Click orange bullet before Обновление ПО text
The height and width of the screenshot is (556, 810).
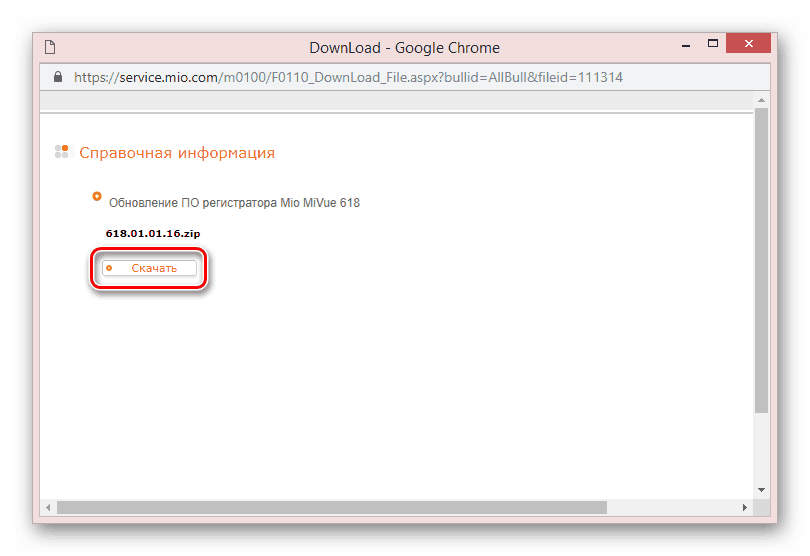tap(97, 196)
